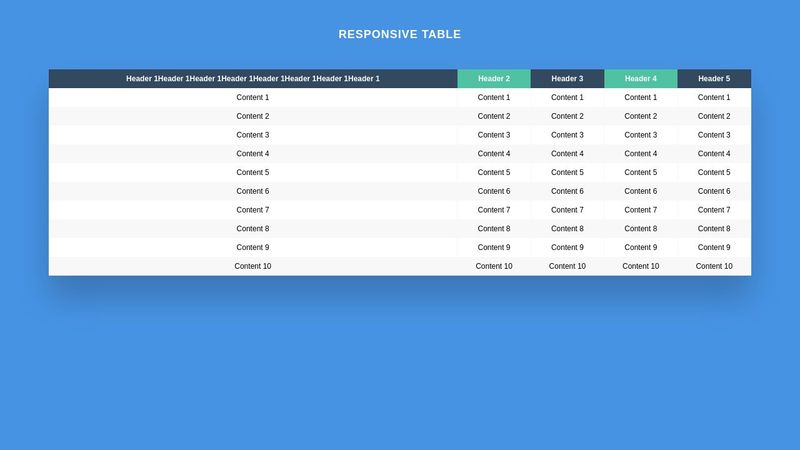Select Content 10 under Header 5
This screenshot has width=800, height=450.
(714, 266)
